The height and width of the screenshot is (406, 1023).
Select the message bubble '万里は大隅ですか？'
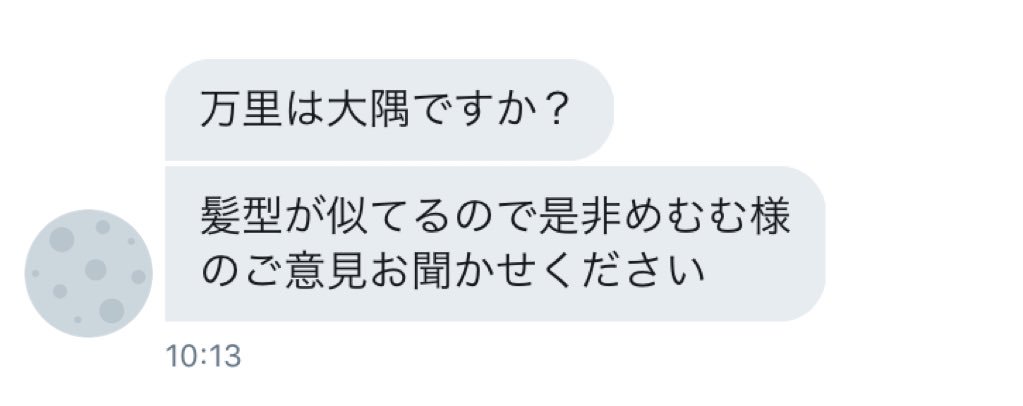[389, 110]
